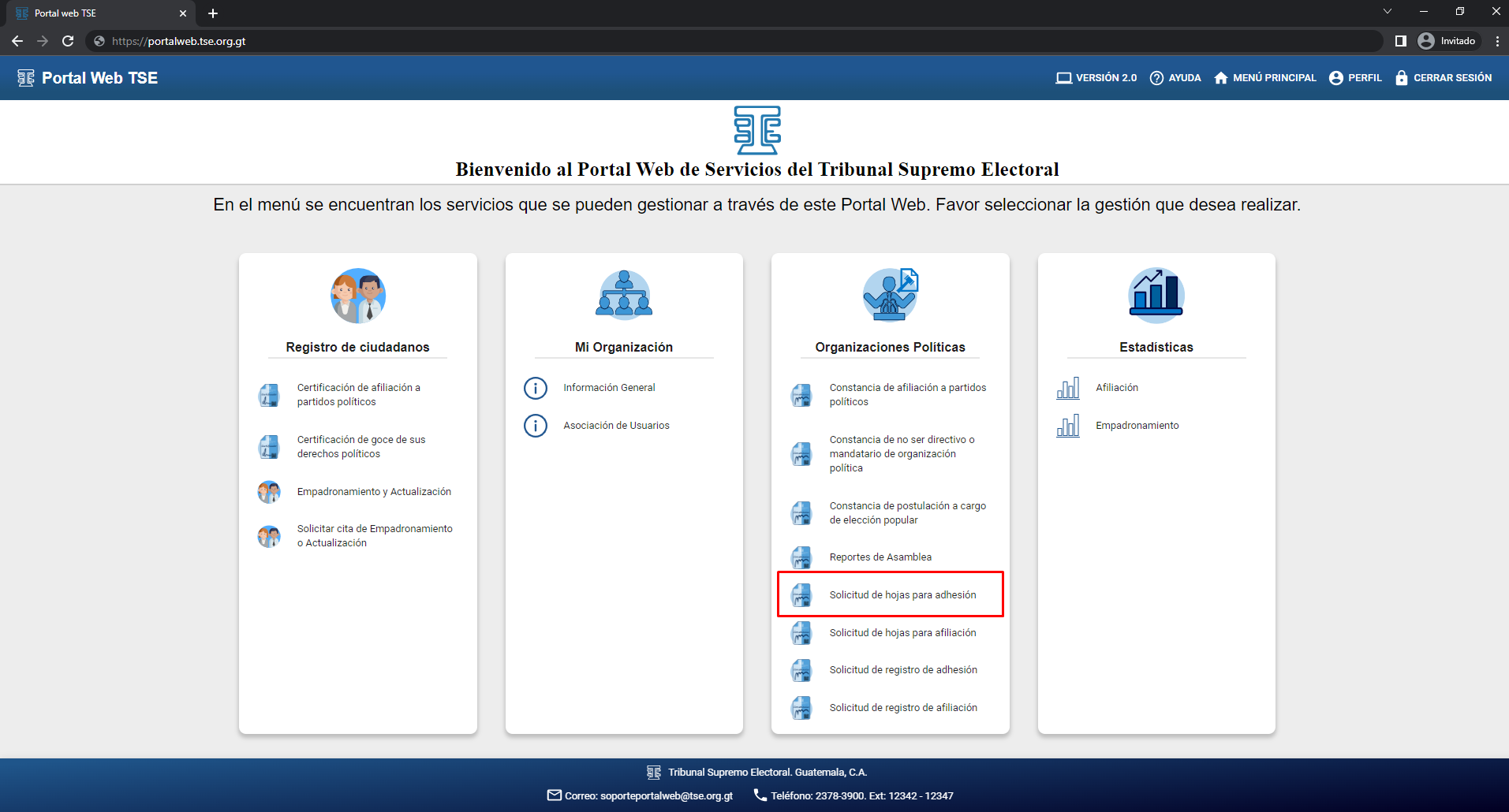Open Solicitud de hojas para afiliación
The height and width of the screenshot is (812, 1509).
(902, 633)
